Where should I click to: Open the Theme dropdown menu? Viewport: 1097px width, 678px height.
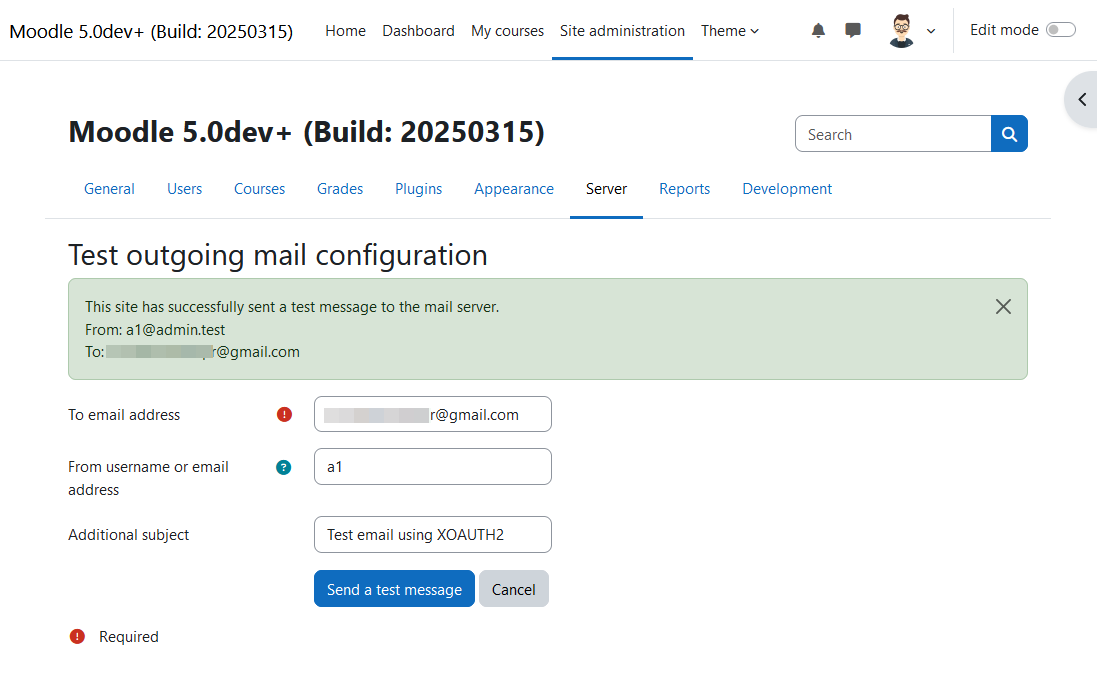730,31
